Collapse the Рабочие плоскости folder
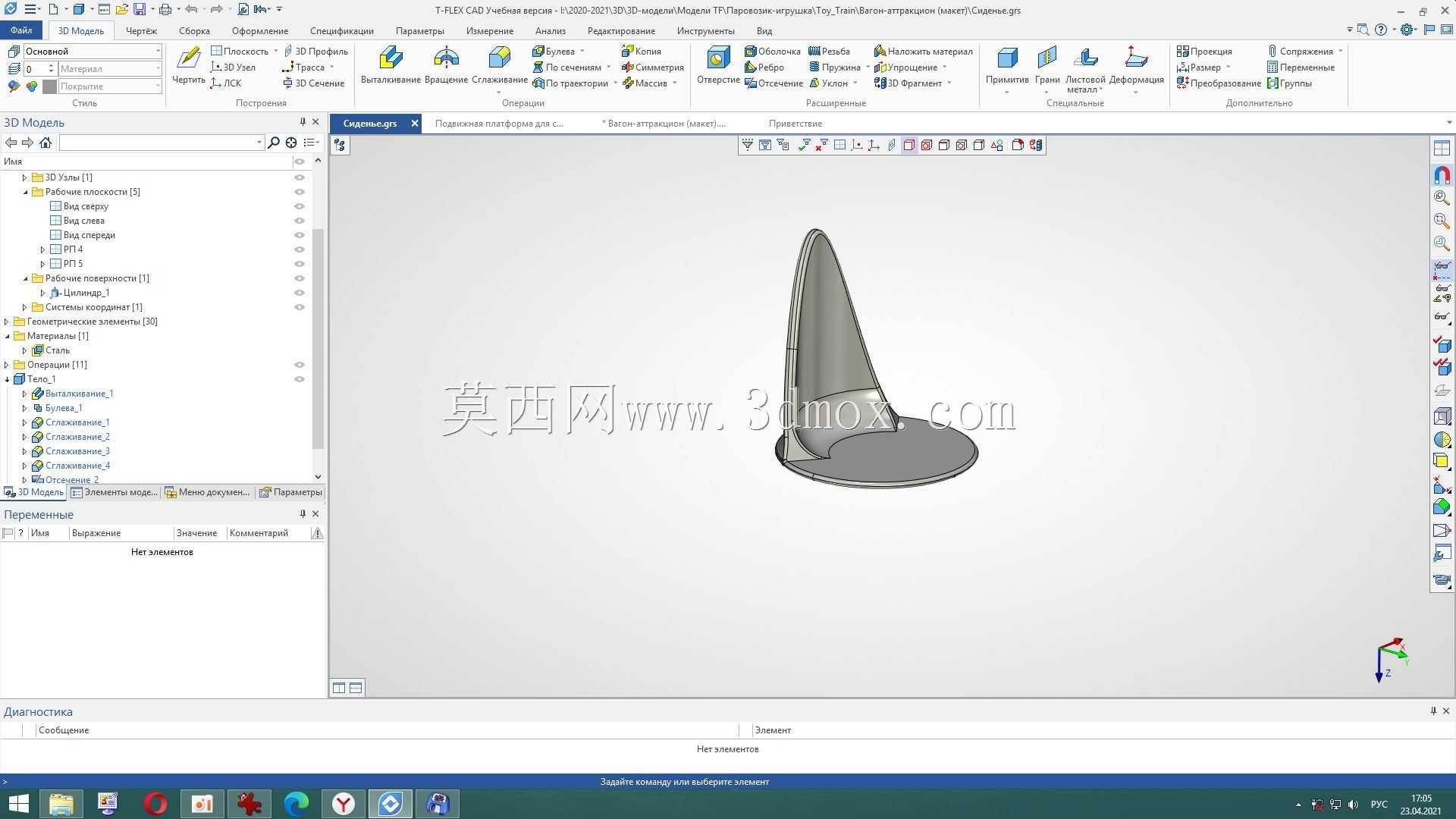 25,192
